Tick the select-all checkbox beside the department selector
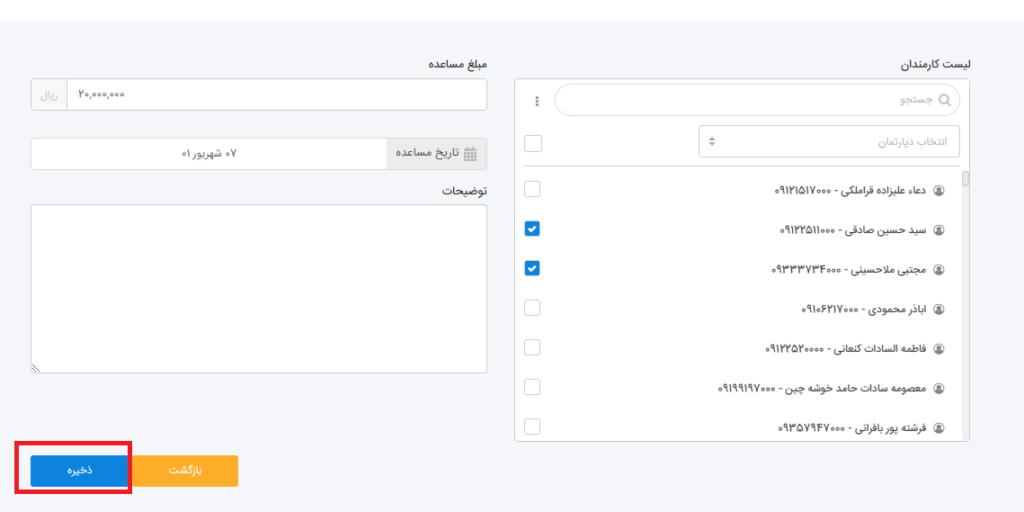 click(x=533, y=143)
